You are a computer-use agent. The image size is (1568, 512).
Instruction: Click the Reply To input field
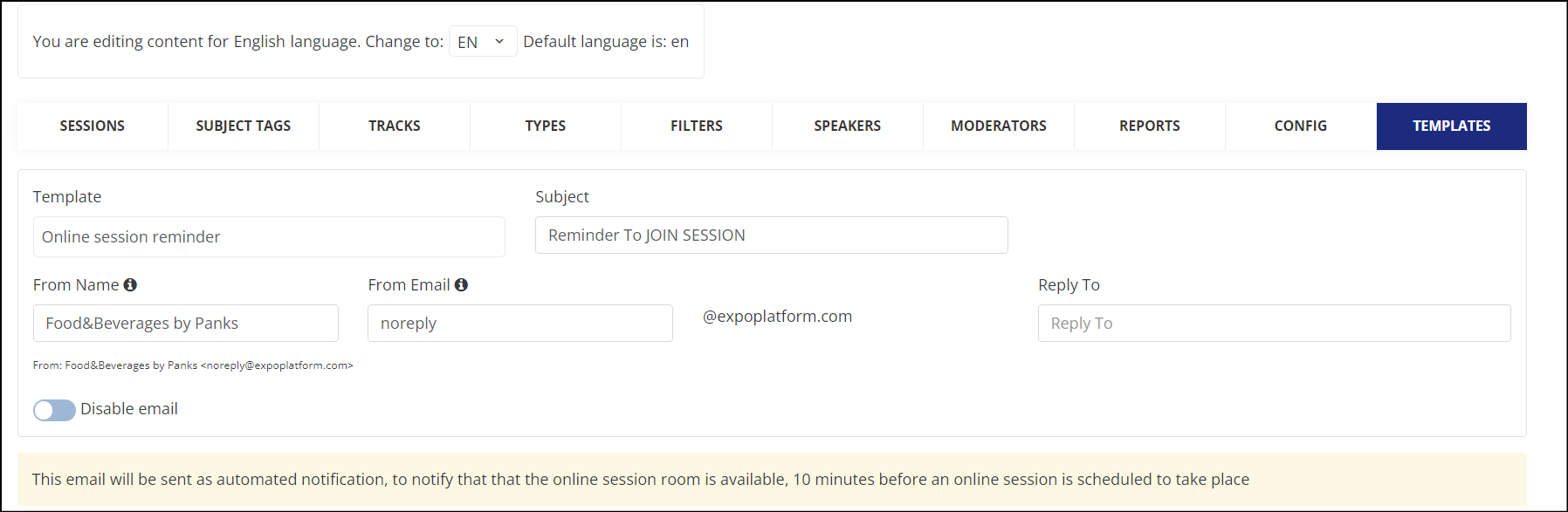click(1275, 324)
